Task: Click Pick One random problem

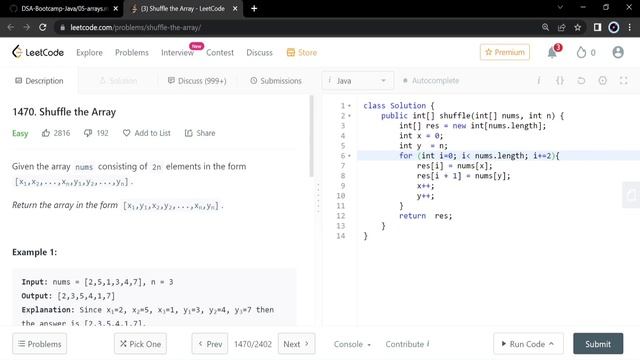Action: tap(140, 344)
